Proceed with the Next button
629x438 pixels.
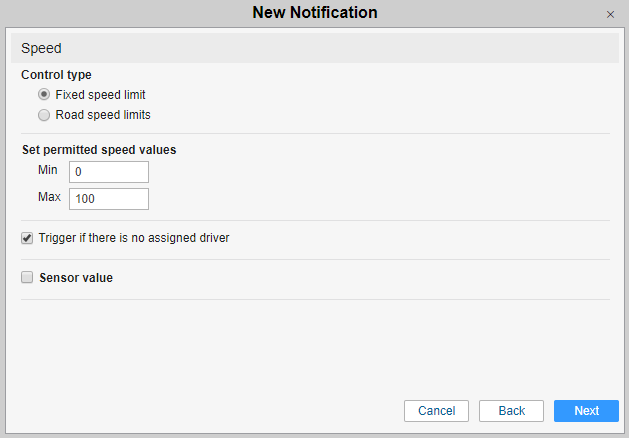(586, 411)
